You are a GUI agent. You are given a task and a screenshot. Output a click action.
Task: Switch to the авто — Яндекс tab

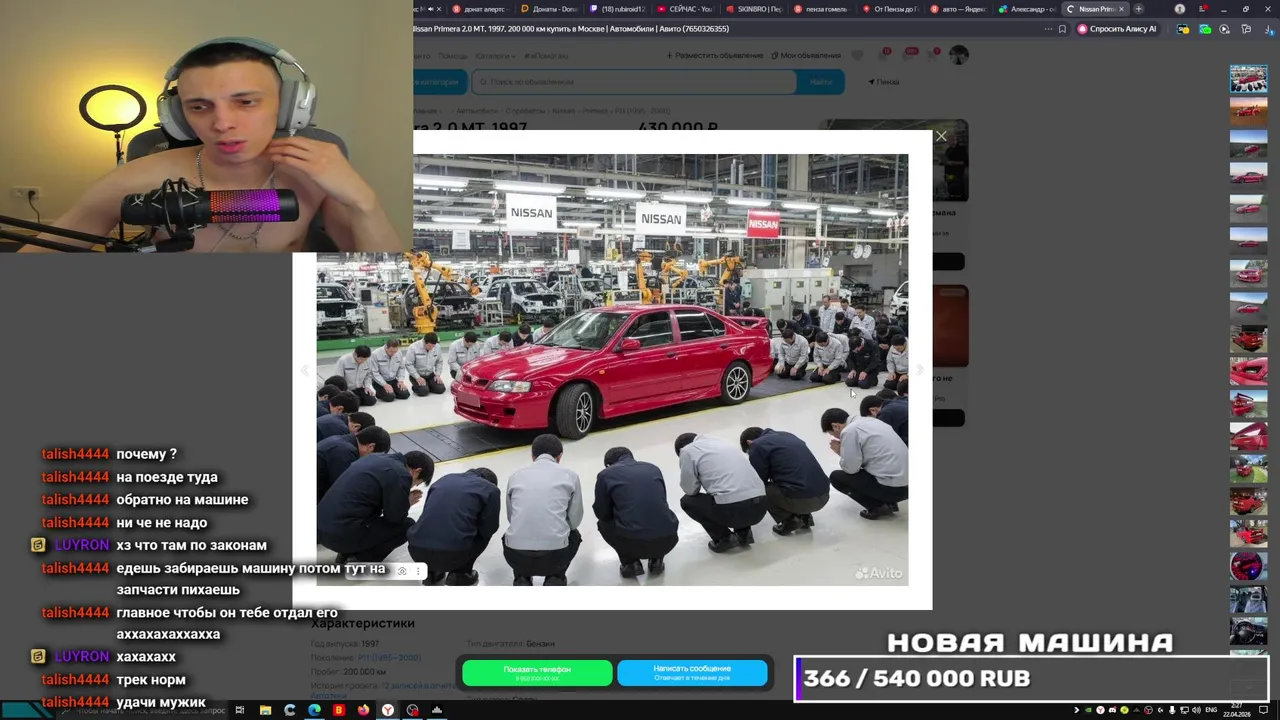tap(959, 9)
